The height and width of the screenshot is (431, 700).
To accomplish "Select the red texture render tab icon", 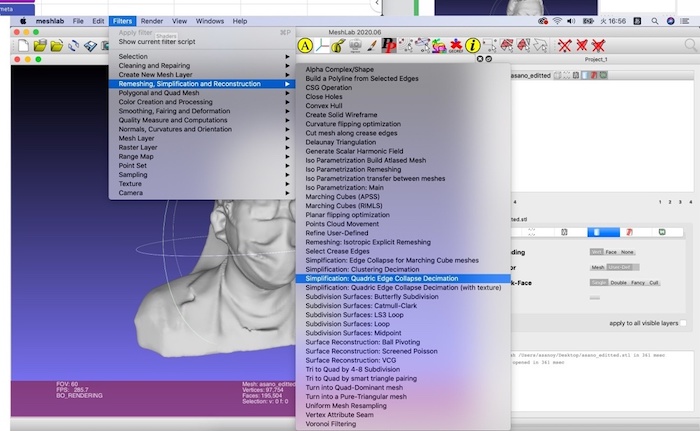I will point(629,232).
